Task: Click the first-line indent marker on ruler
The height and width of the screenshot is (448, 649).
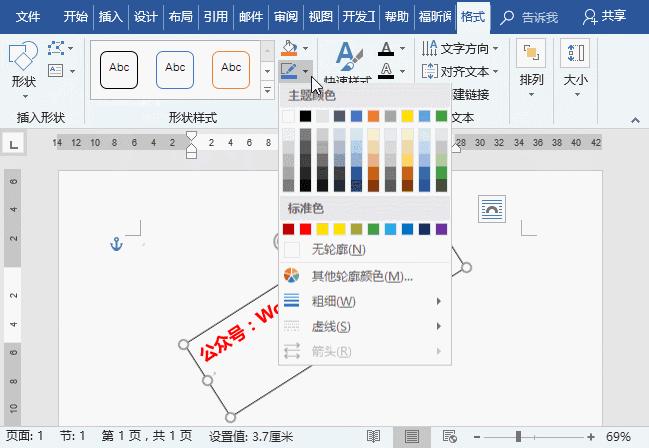Action: click(x=191, y=136)
